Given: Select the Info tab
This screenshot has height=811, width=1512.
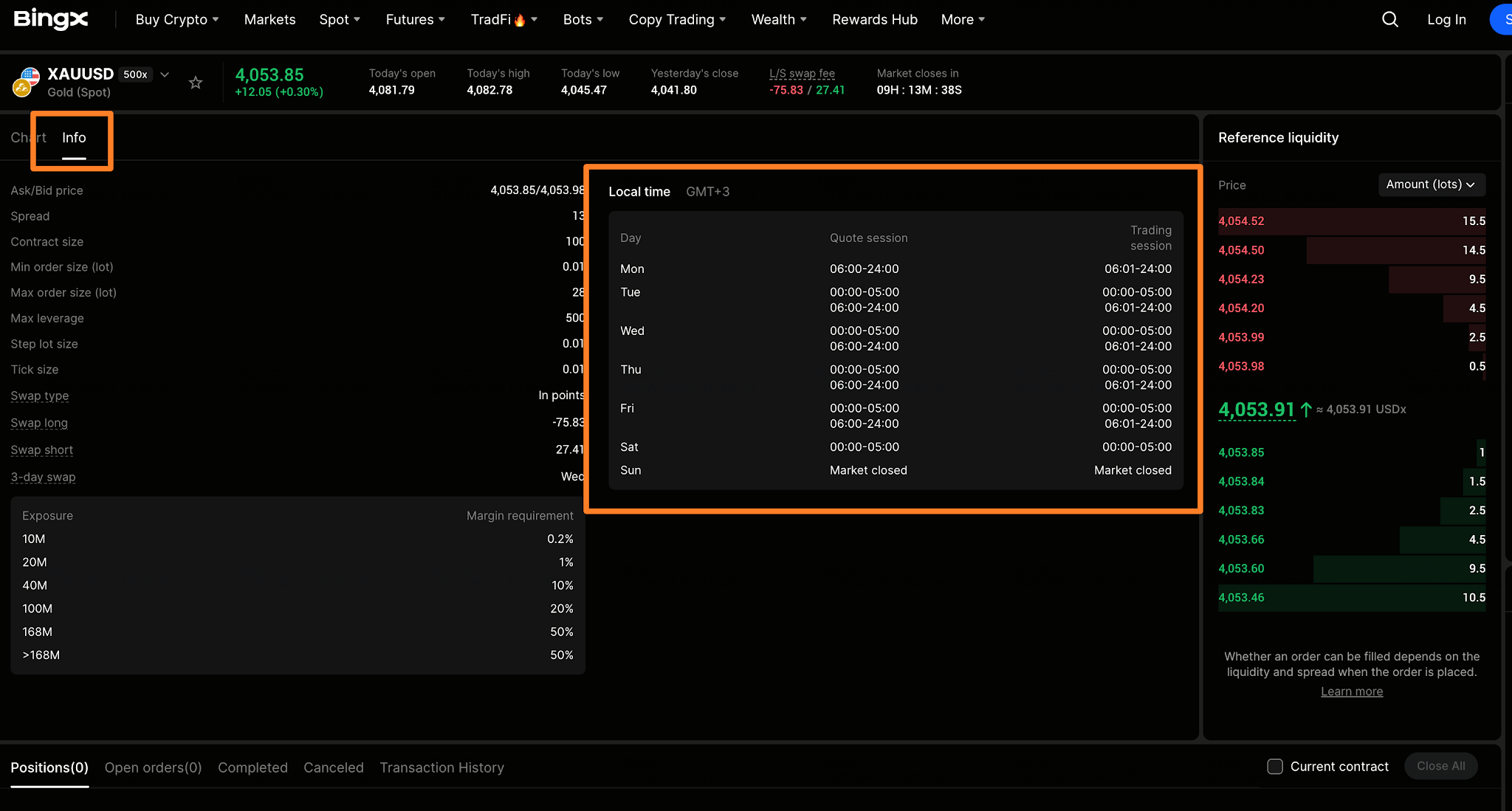Looking at the screenshot, I should point(74,138).
